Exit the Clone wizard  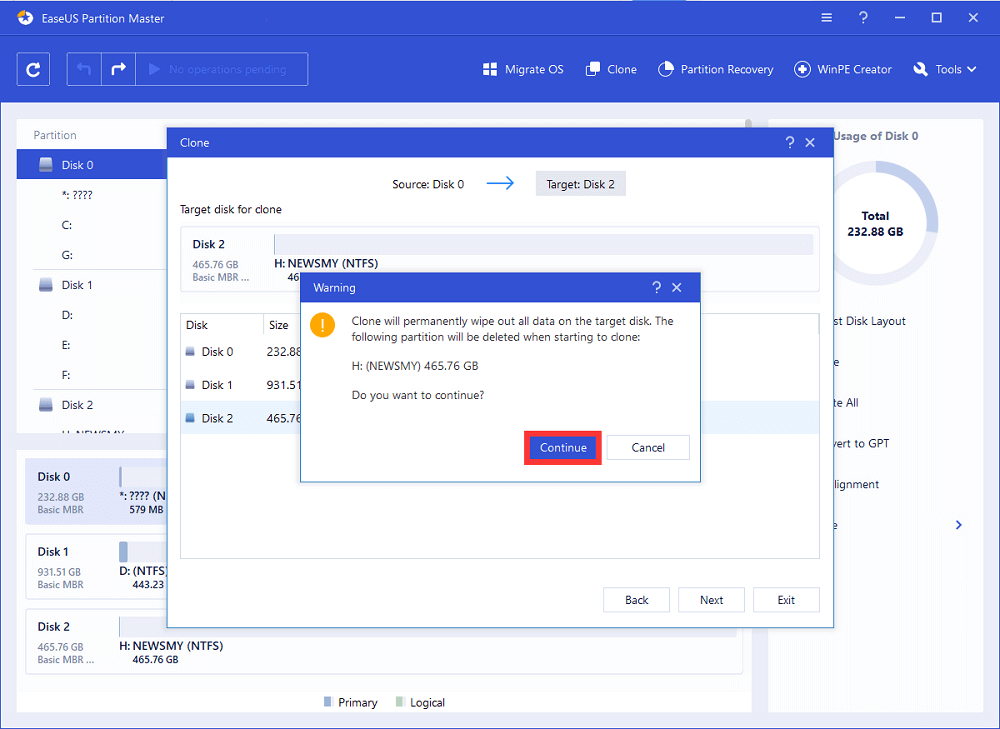coord(786,600)
